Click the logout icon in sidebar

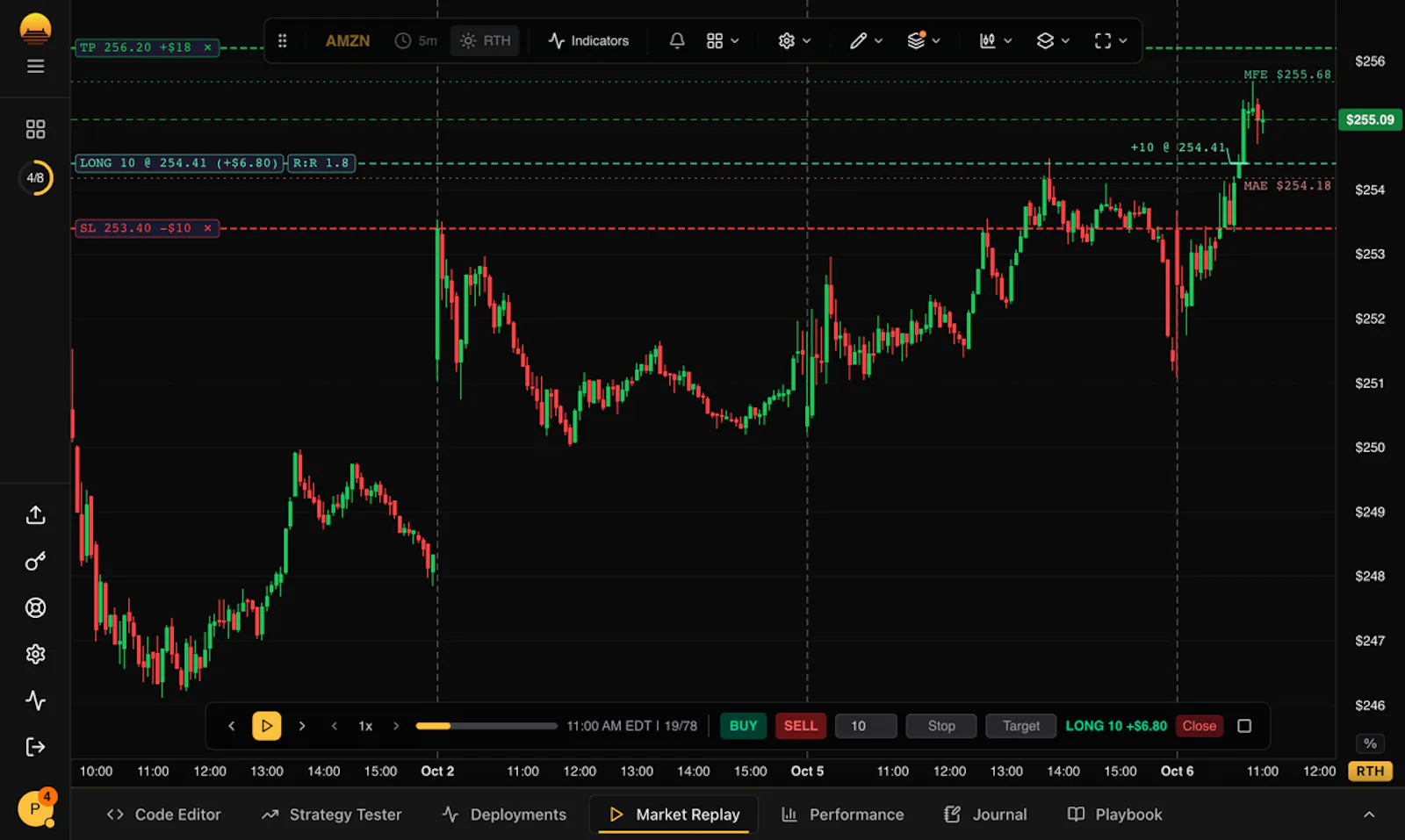pyautogui.click(x=35, y=747)
